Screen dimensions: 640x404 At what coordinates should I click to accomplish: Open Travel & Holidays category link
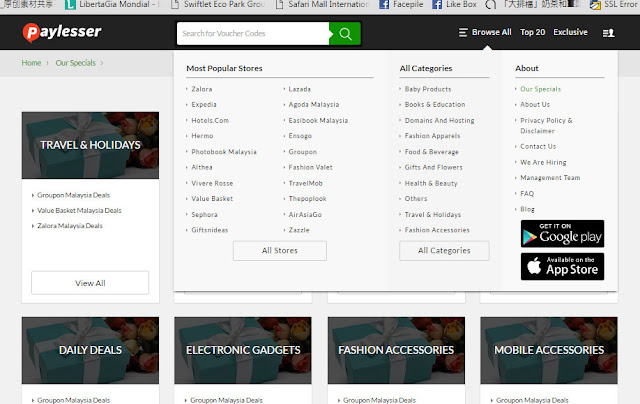tap(433, 215)
